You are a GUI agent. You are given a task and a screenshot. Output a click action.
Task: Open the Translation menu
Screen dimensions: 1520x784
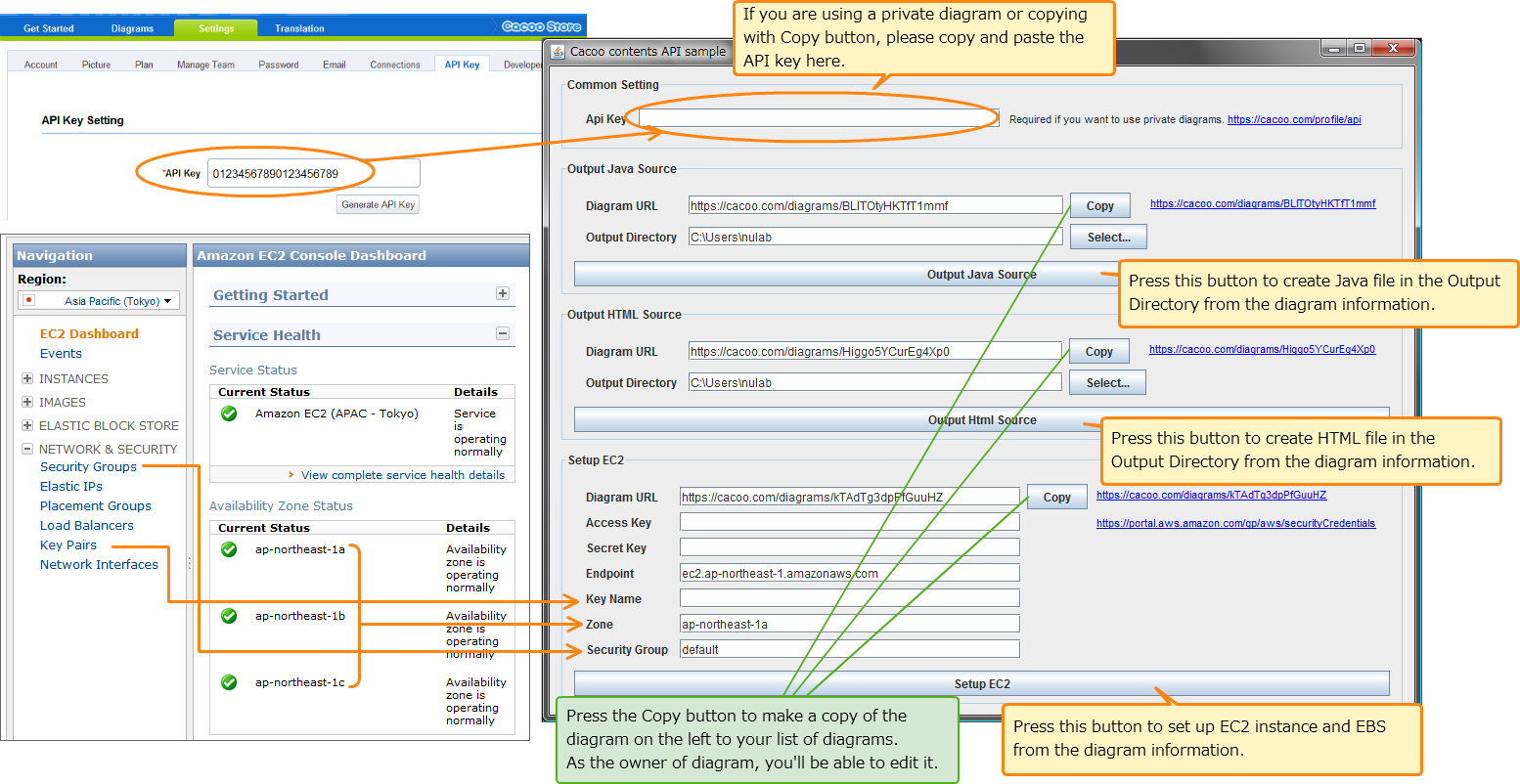coord(297,27)
